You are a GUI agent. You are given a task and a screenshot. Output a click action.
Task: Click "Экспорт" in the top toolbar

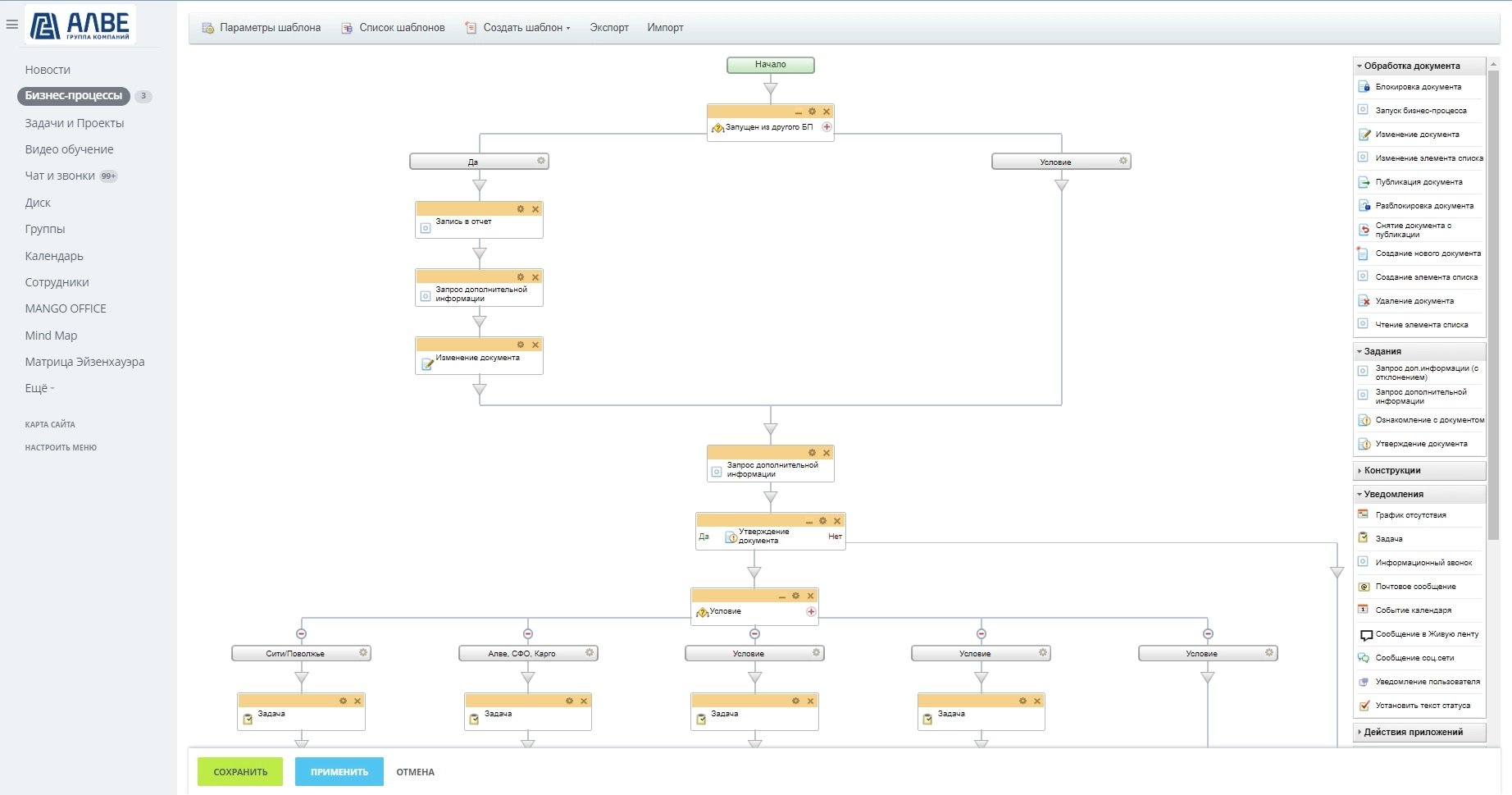click(x=609, y=28)
